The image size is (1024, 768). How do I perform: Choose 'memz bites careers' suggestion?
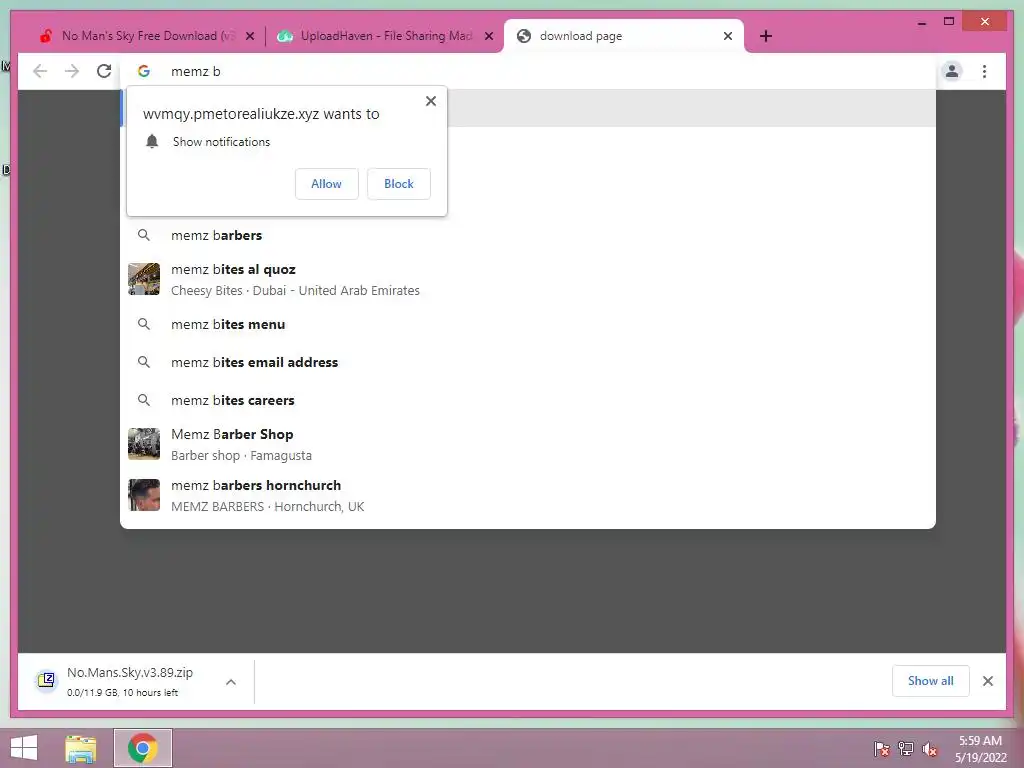[x=528, y=400]
